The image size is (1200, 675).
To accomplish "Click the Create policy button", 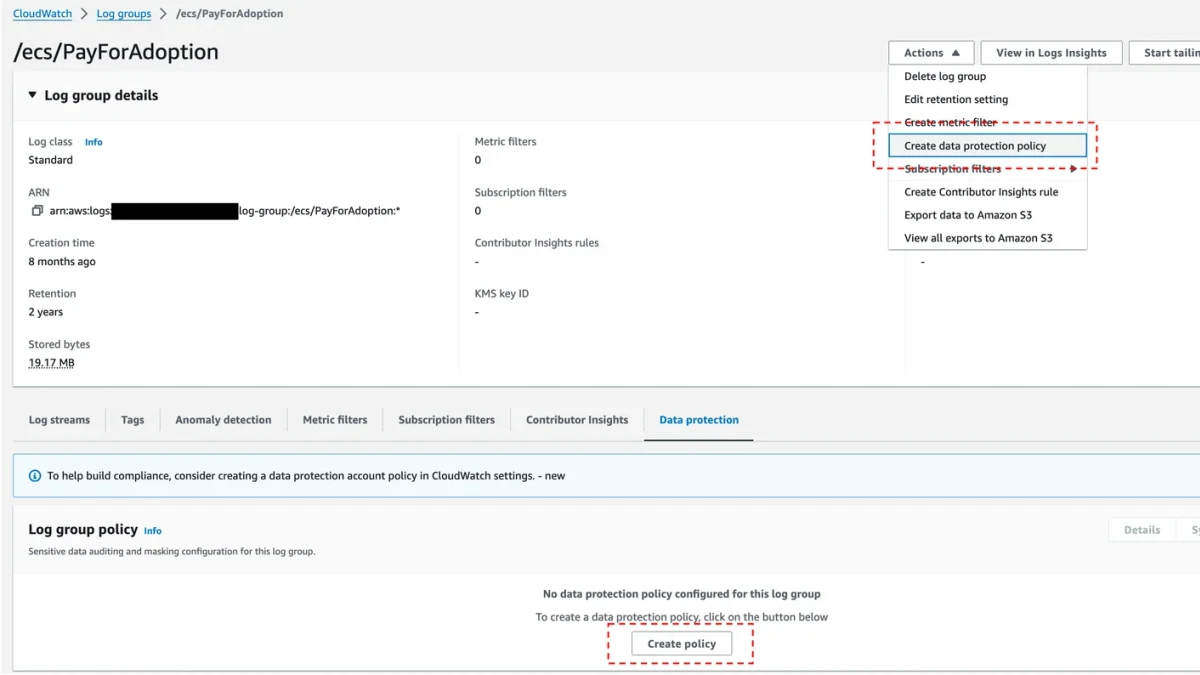I will (682, 644).
